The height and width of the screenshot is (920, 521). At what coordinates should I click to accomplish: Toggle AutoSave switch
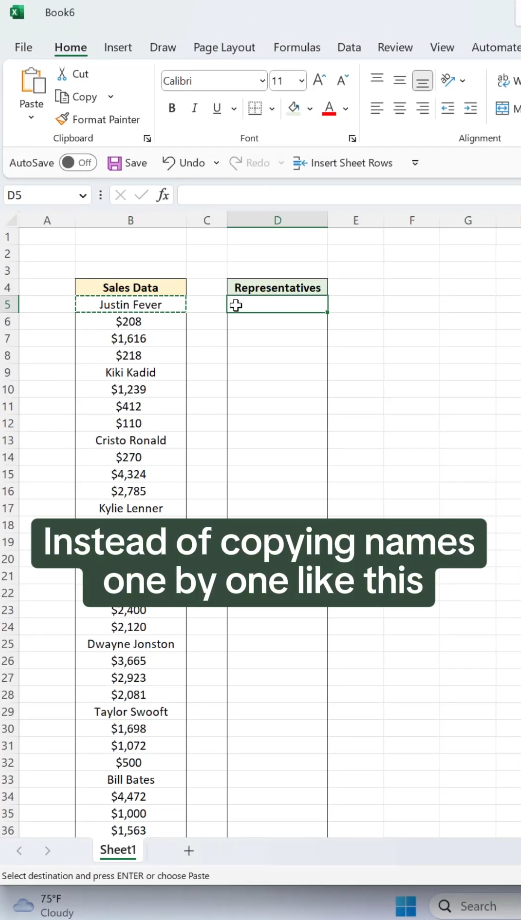pyautogui.click(x=78, y=163)
